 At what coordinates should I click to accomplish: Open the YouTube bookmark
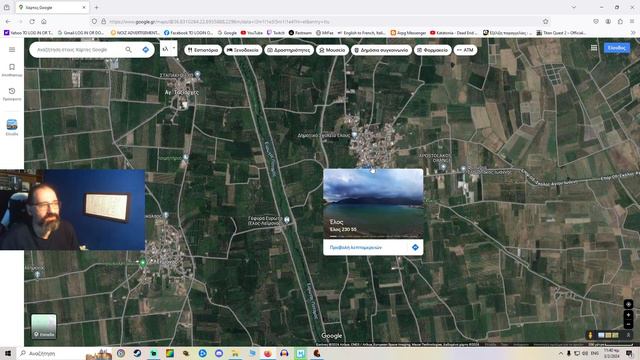click(x=251, y=33)
